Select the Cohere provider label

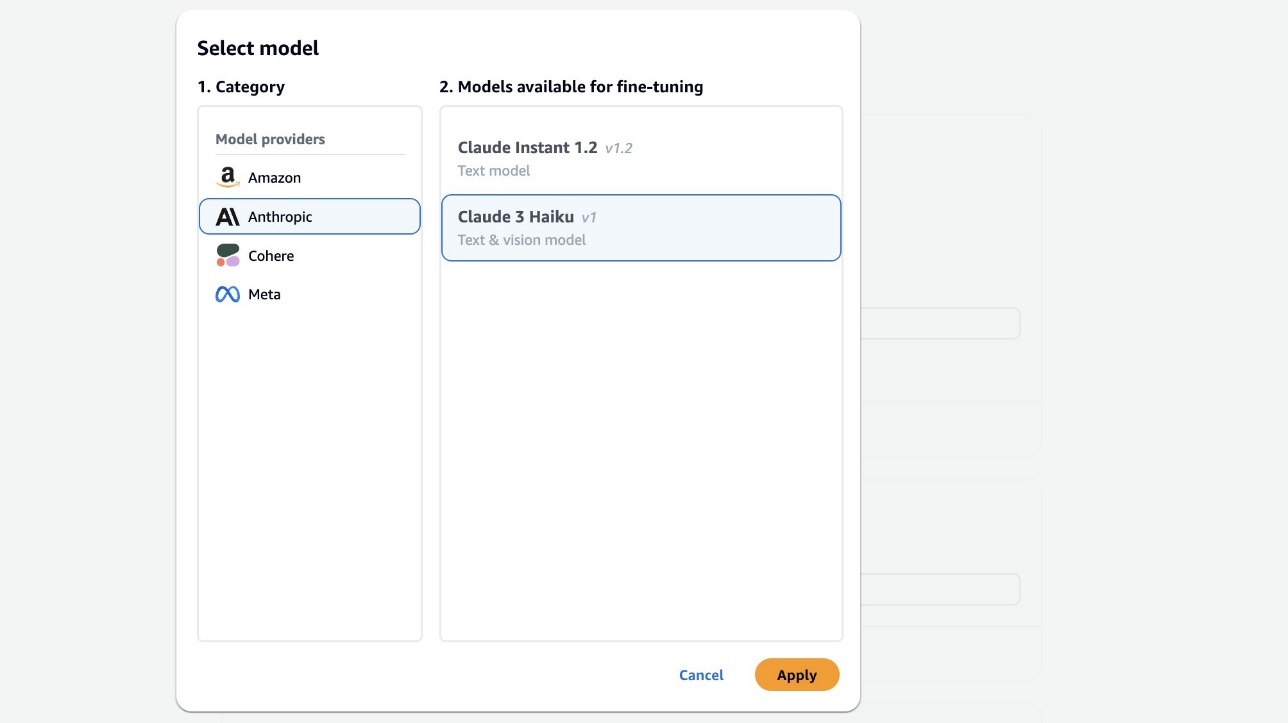point(271,256)
